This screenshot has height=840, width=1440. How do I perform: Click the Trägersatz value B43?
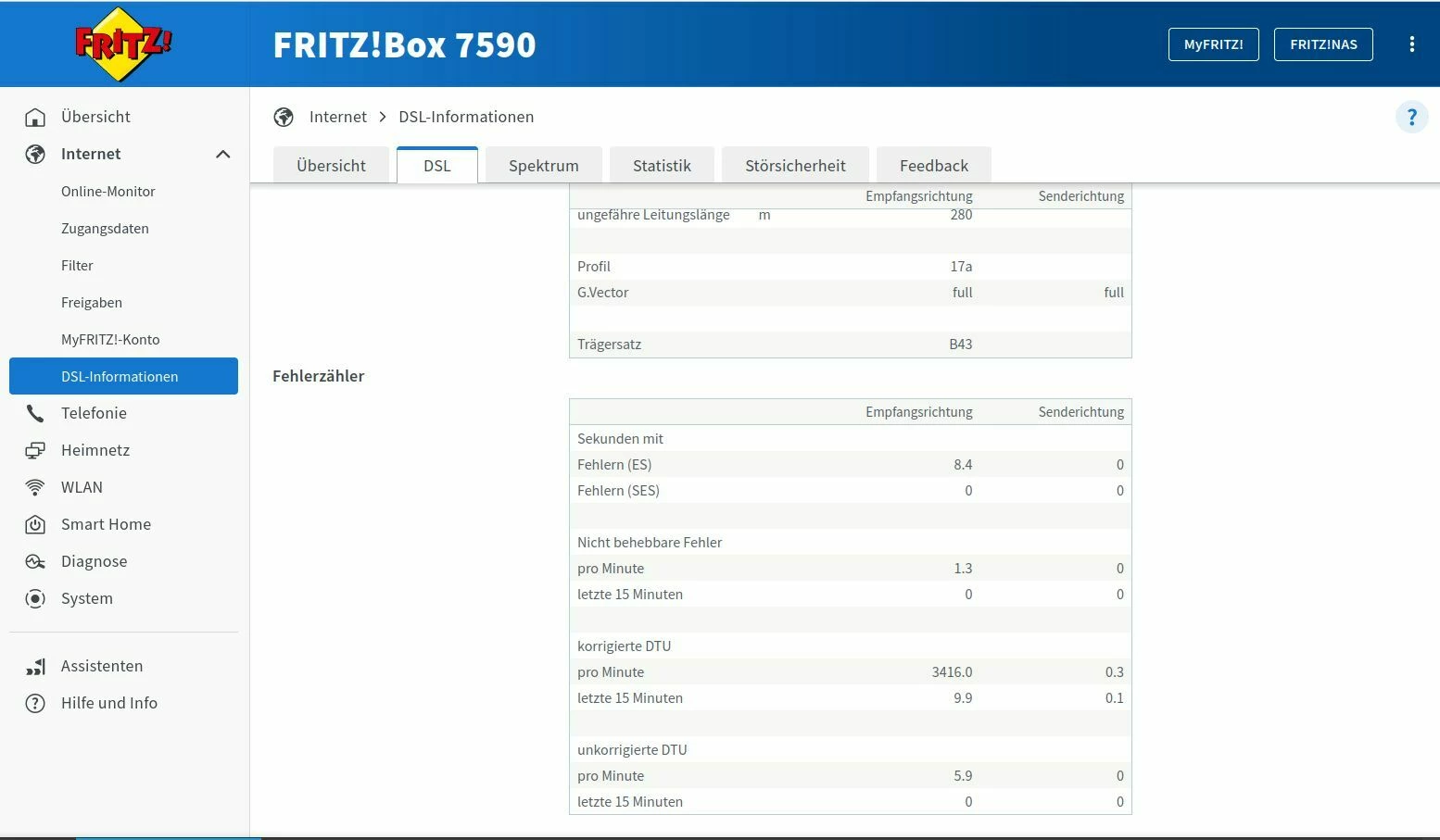click(961, 345)
